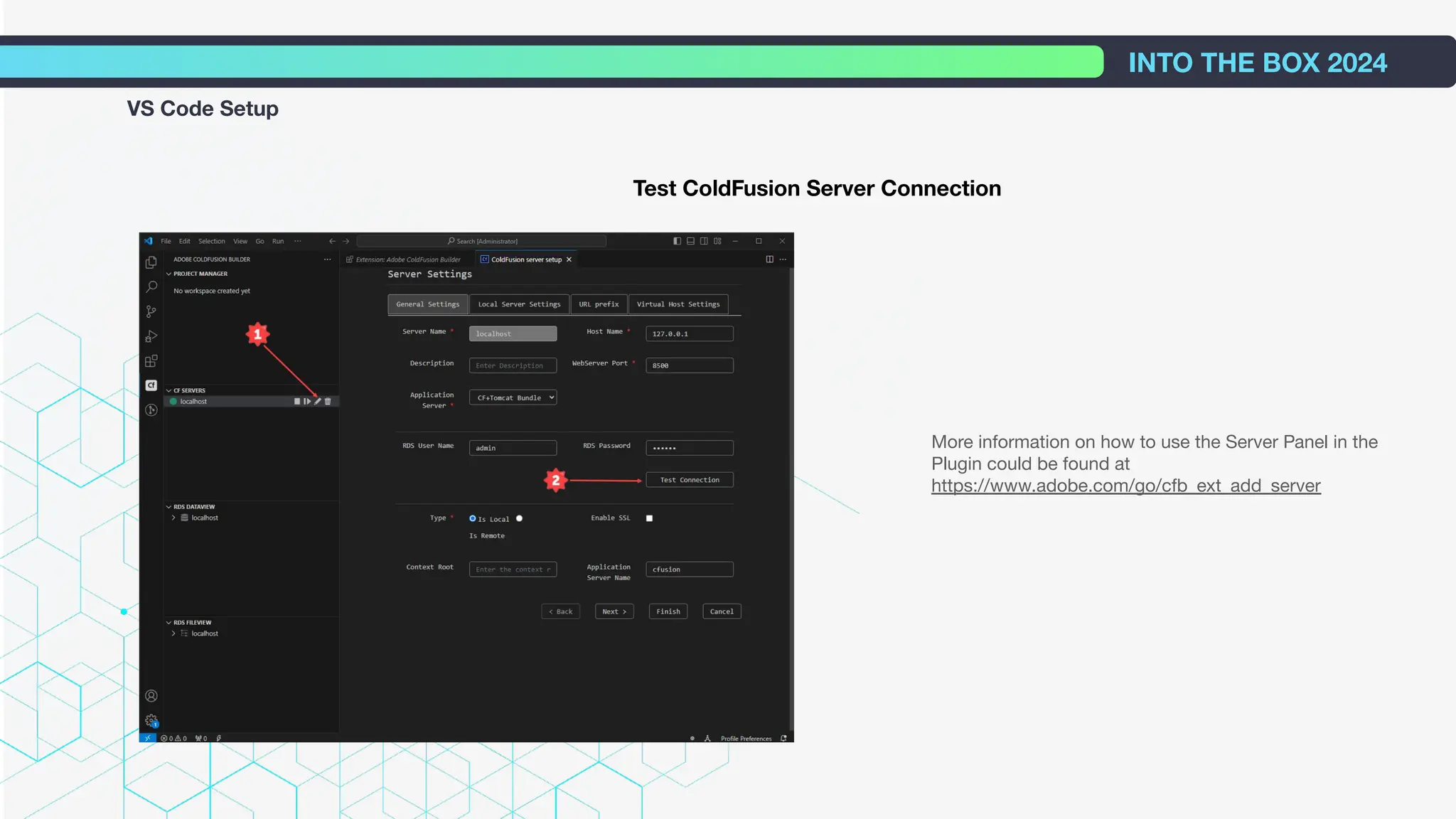The width and height of the screenshot is (1456, 819).
Task: Toggle the bottom panel layout icon
Action: pos(690,241)
